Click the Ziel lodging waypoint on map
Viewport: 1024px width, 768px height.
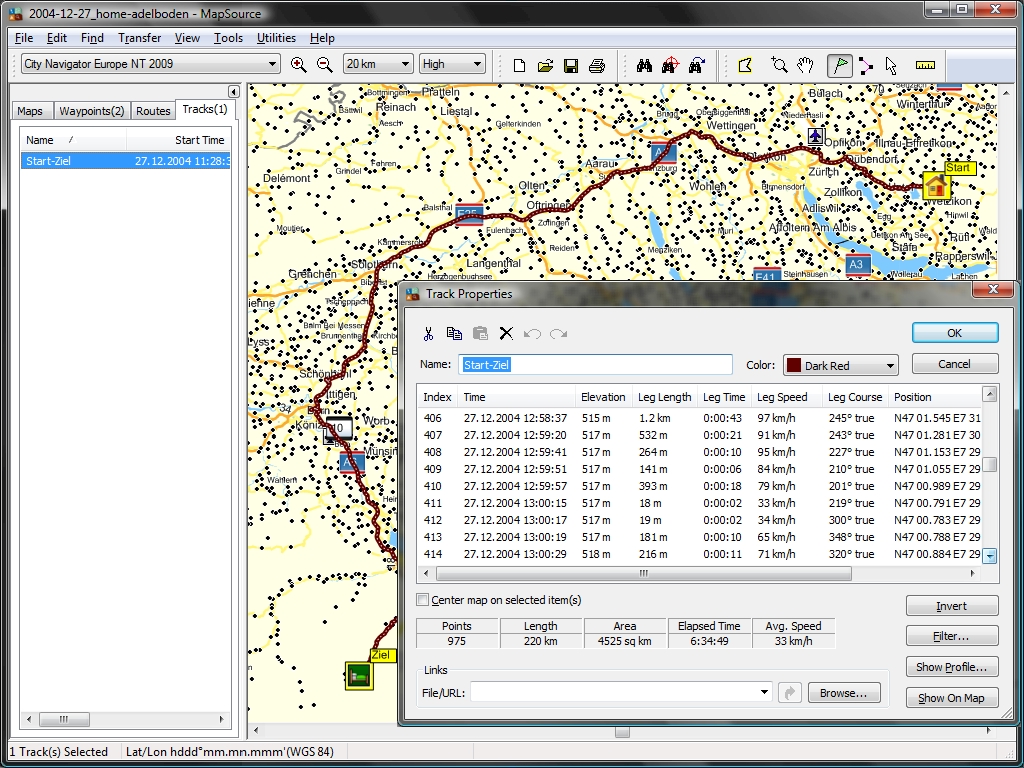[x=359, y=676]
